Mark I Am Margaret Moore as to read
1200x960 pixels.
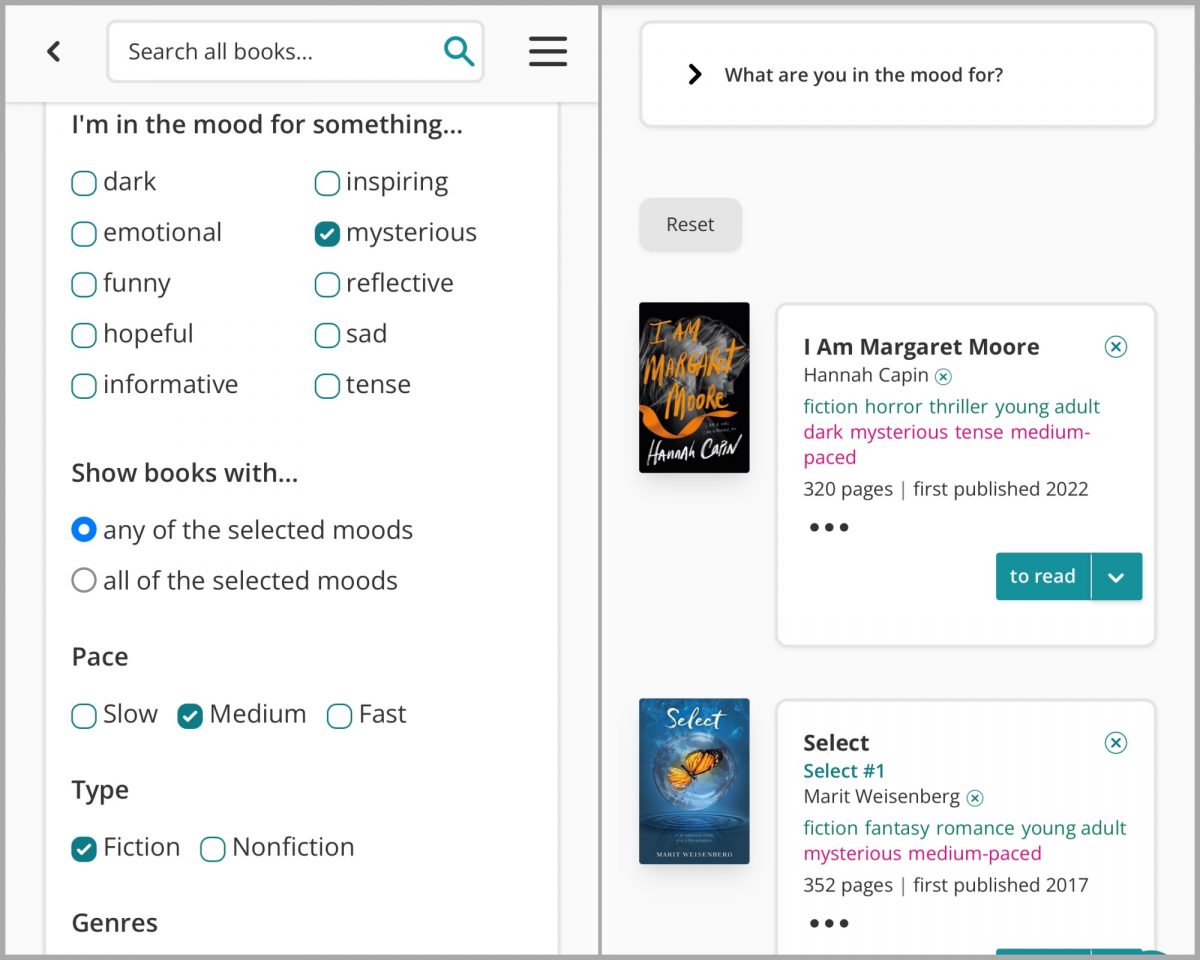coord(1042,577)
